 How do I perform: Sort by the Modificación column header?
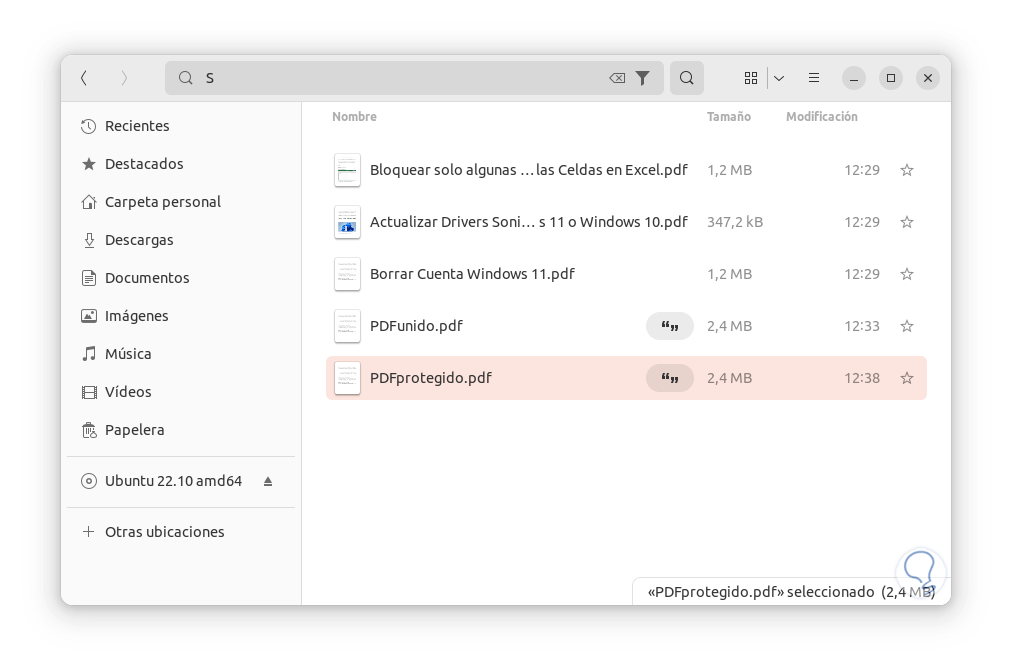pos(821,117)
